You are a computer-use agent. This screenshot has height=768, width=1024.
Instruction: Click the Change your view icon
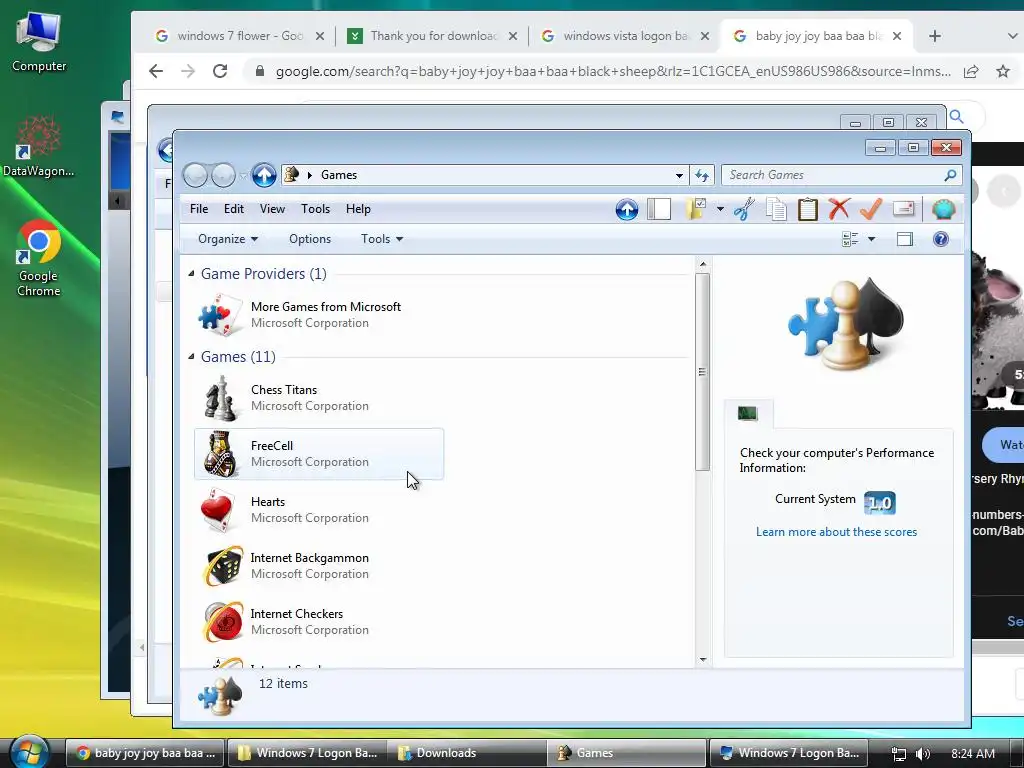coord(850,239)
